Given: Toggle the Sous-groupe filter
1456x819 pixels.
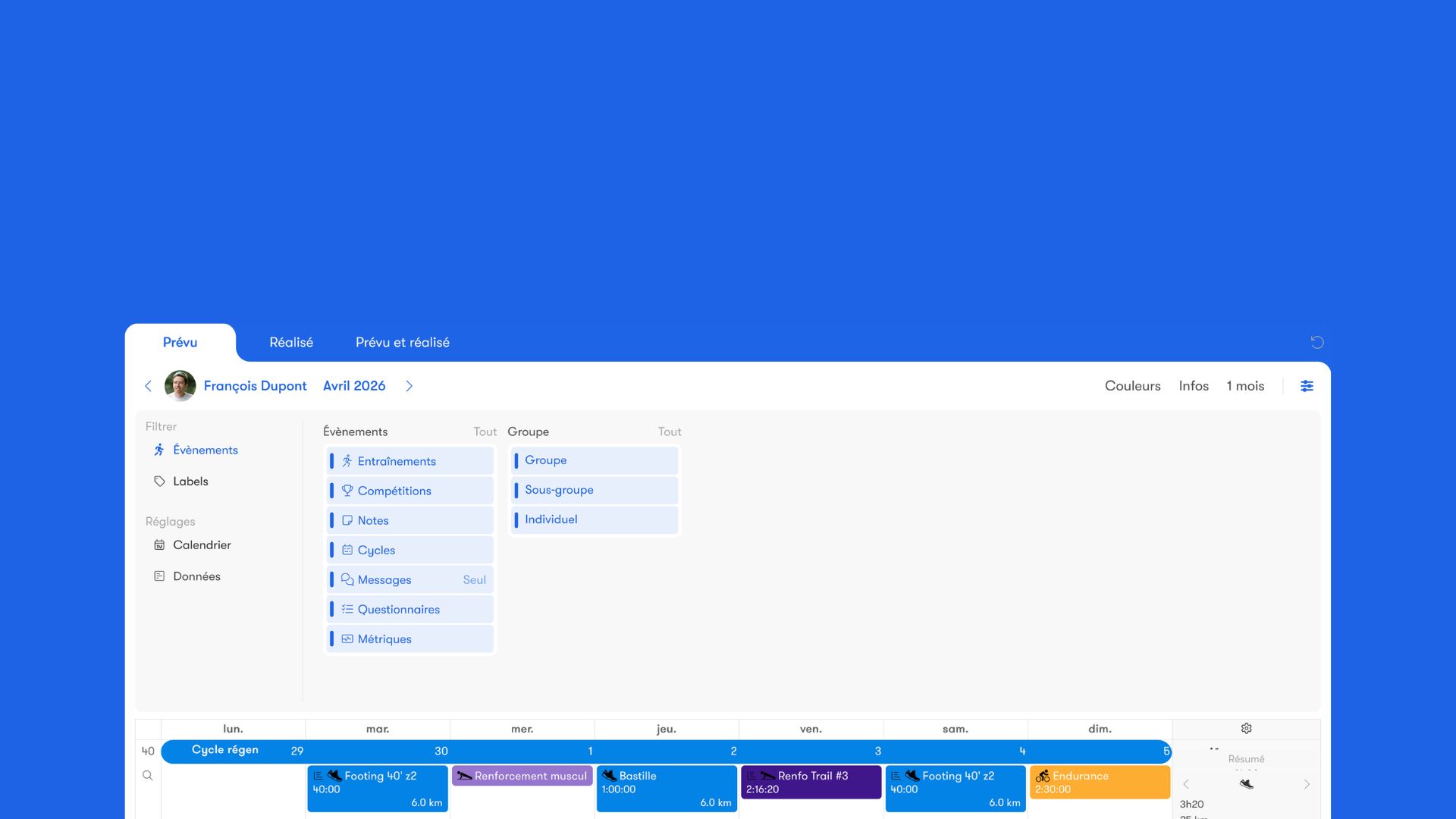Looking at the screenshot, I should [595, 490].
